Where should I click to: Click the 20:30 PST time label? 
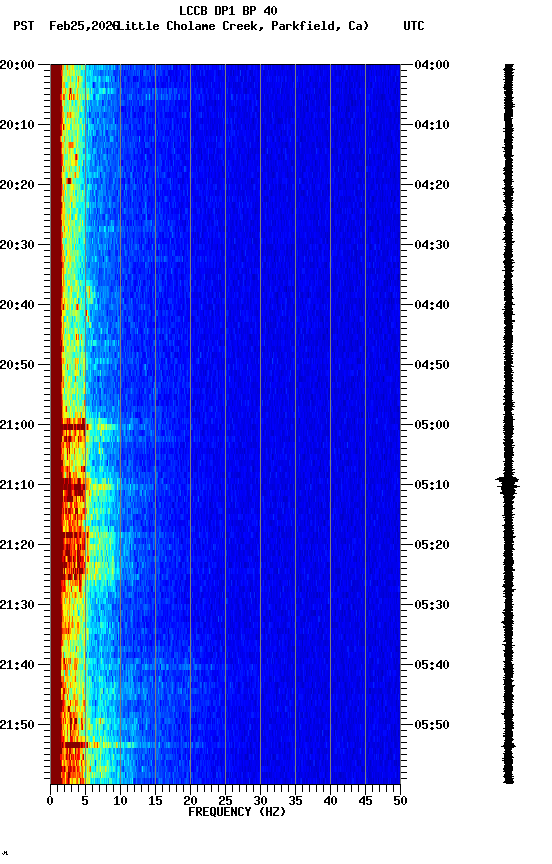[17, 245]
